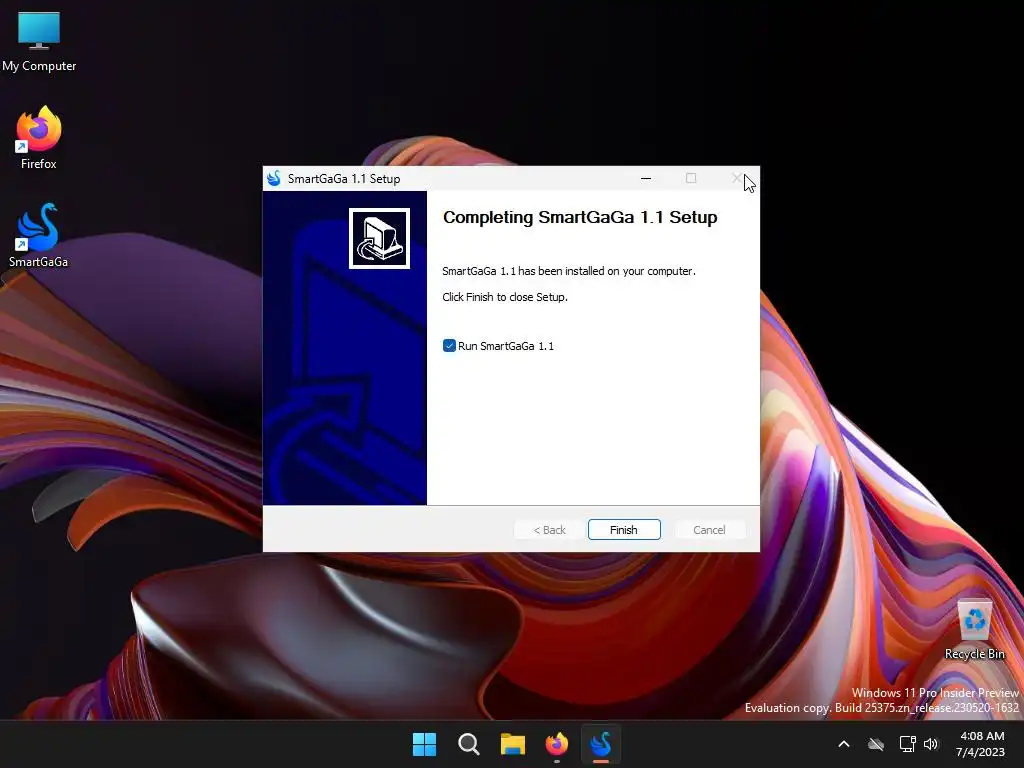Select the SmartGaGa desktop shortcut

[x=39, y=236]
